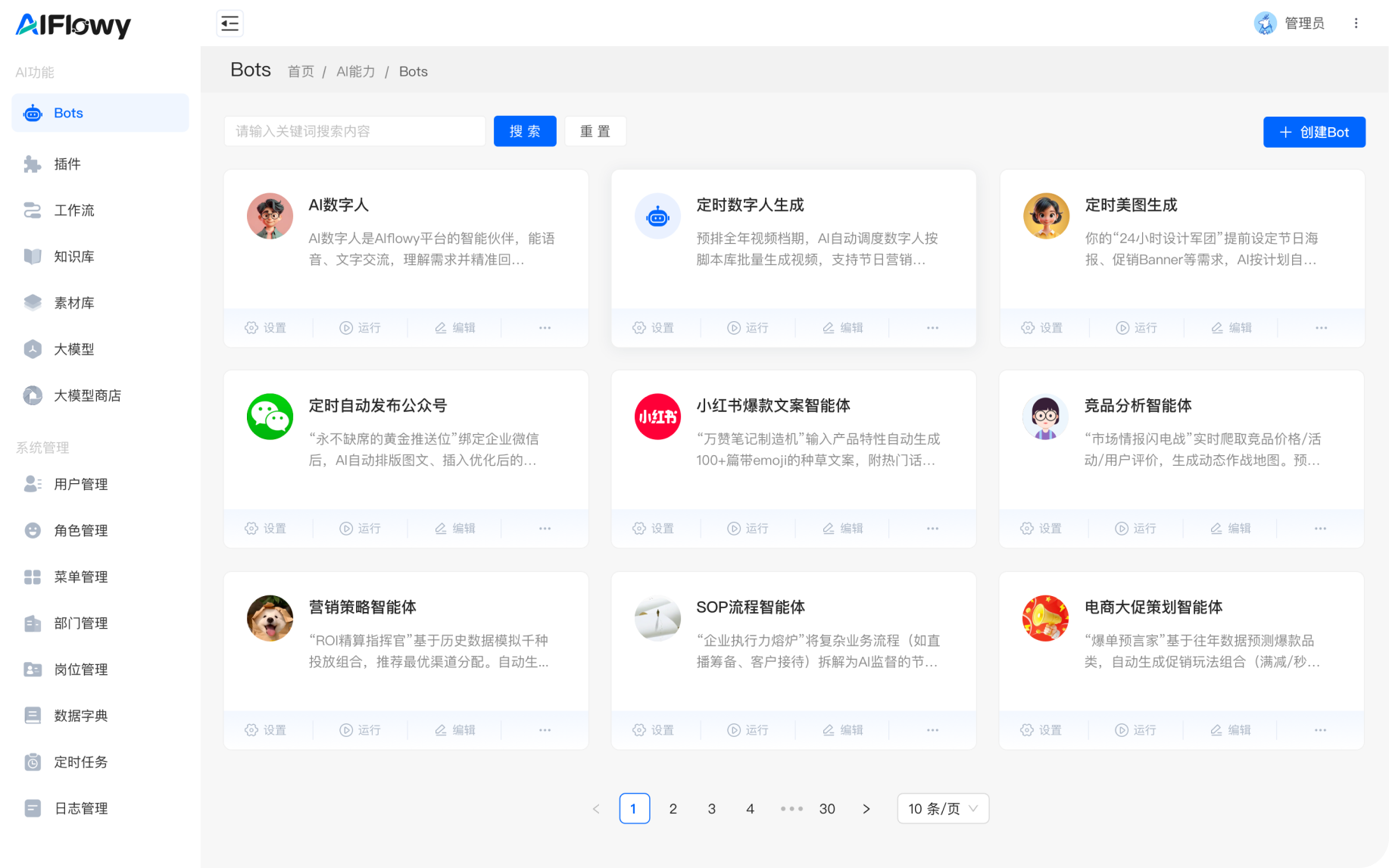The width and height of the screenshot is (1389, 868).
Task: Expand more actions on 竞品分析智能体 card
Action: click(x=1320, y=528)
